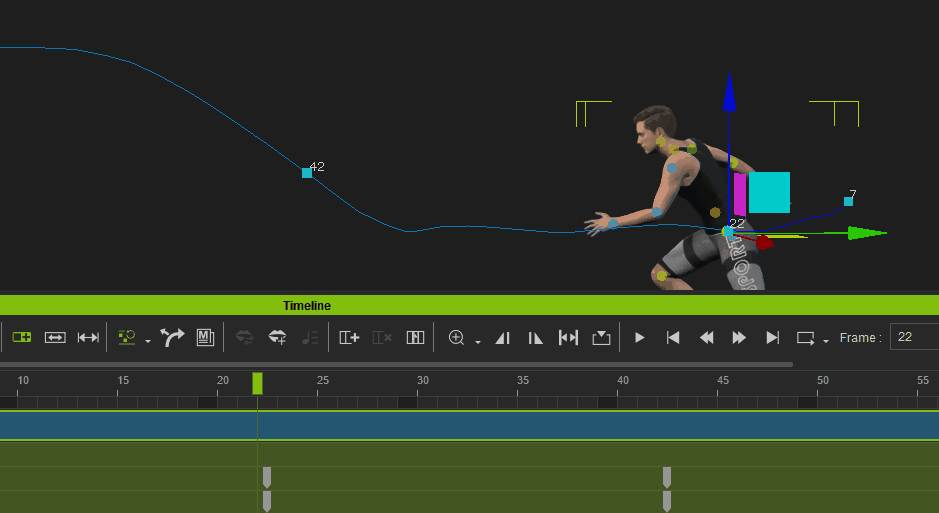Open dropdown beside object related keys icon

point(147,341)
